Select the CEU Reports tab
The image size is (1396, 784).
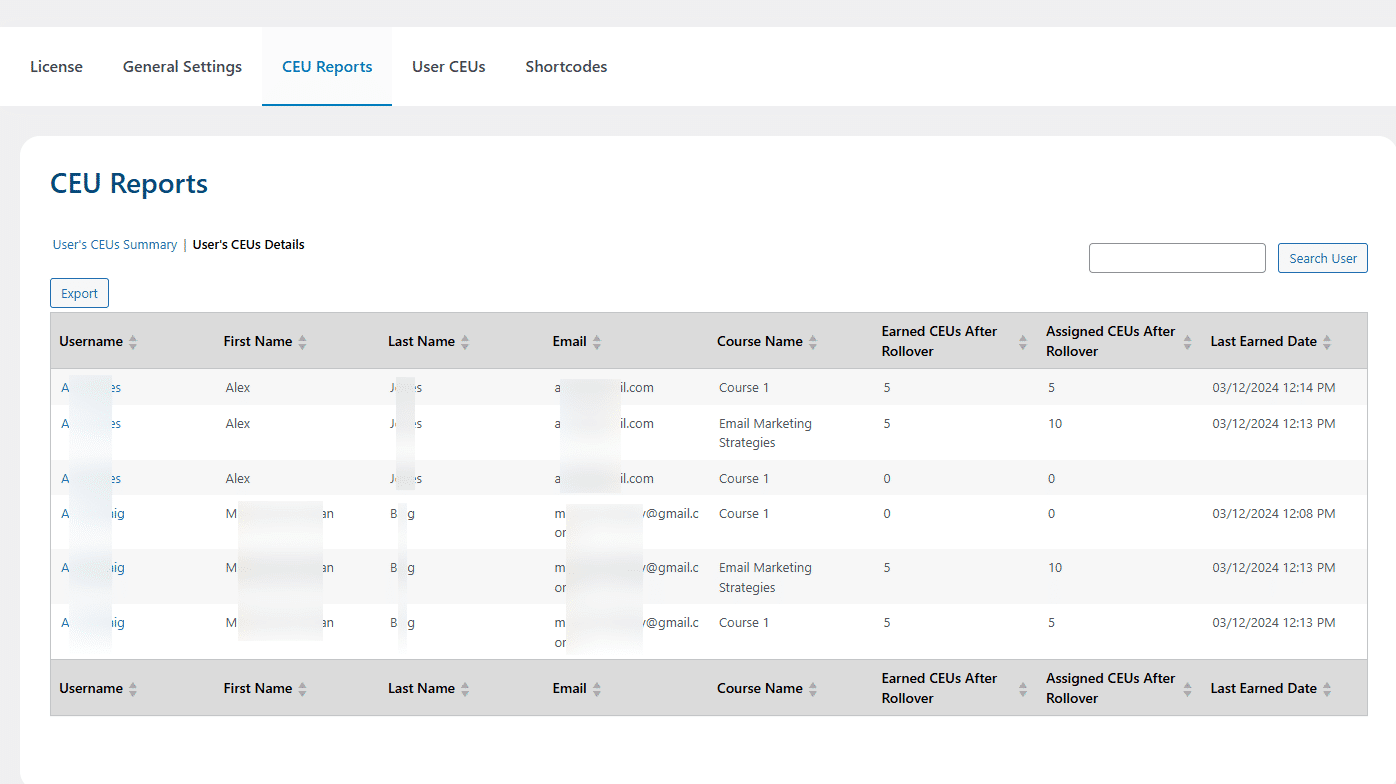coord(327,67)
